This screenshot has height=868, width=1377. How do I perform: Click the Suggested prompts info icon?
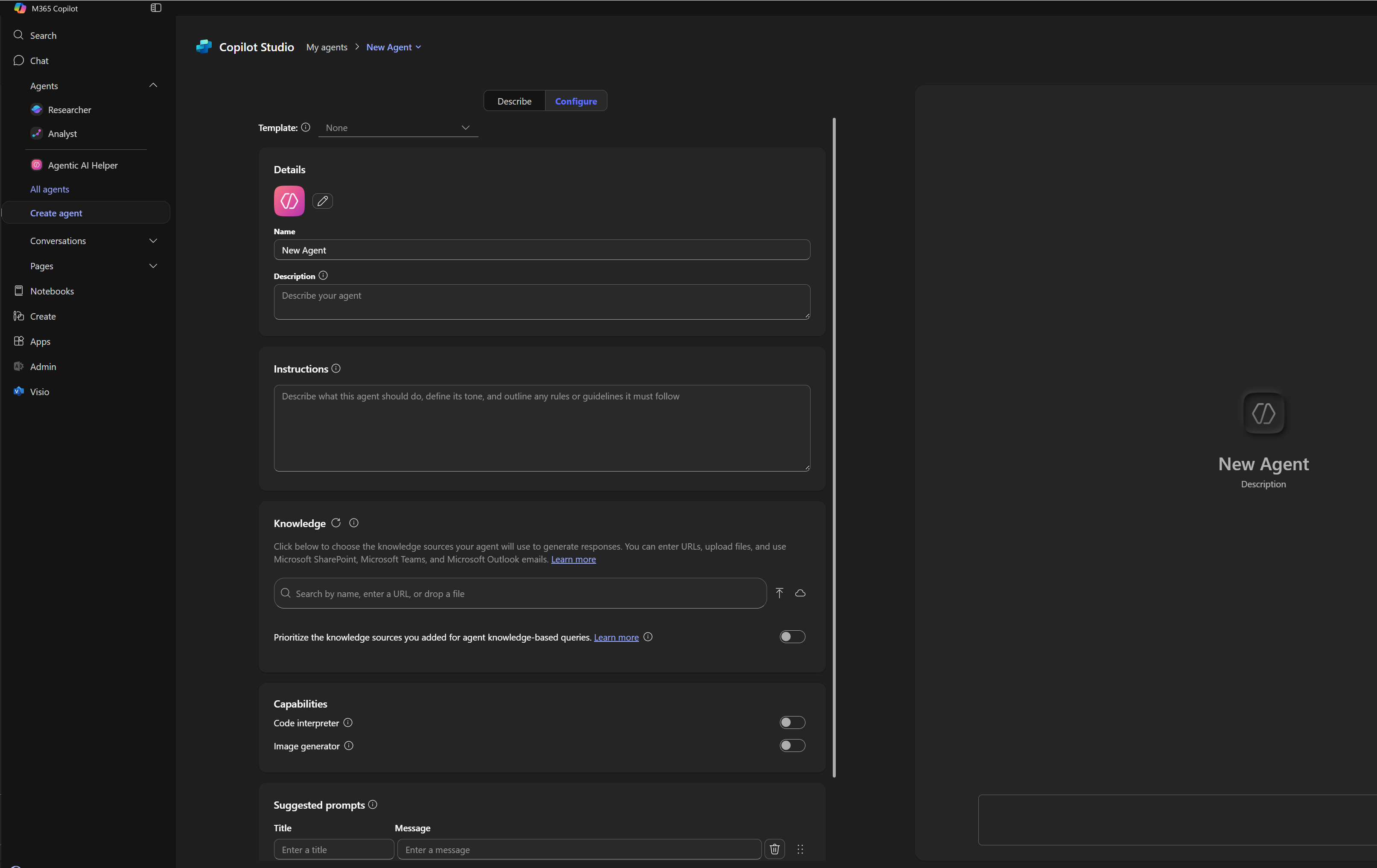pyautogui.click(x=373, y=804)
